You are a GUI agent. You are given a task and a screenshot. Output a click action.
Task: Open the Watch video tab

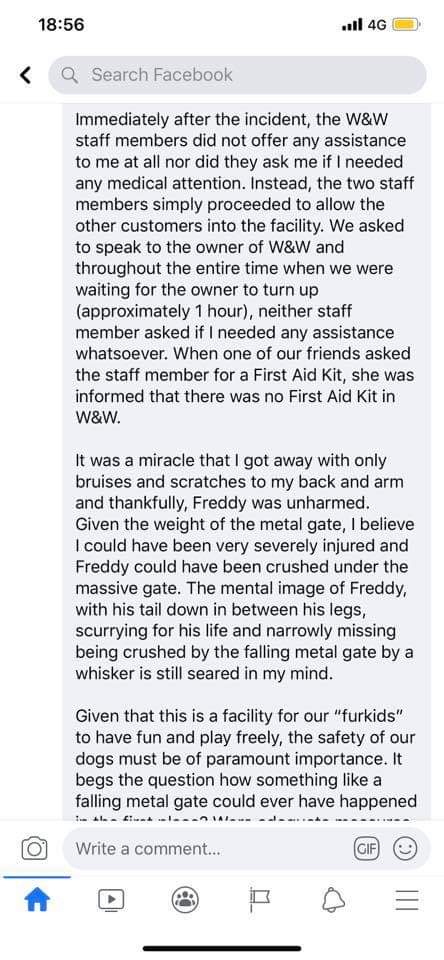point(111,899)
